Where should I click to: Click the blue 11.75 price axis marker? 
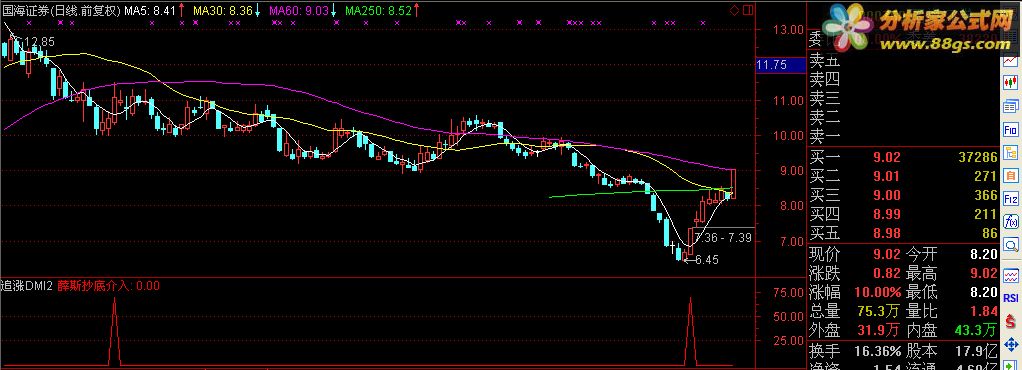[772, 65]
